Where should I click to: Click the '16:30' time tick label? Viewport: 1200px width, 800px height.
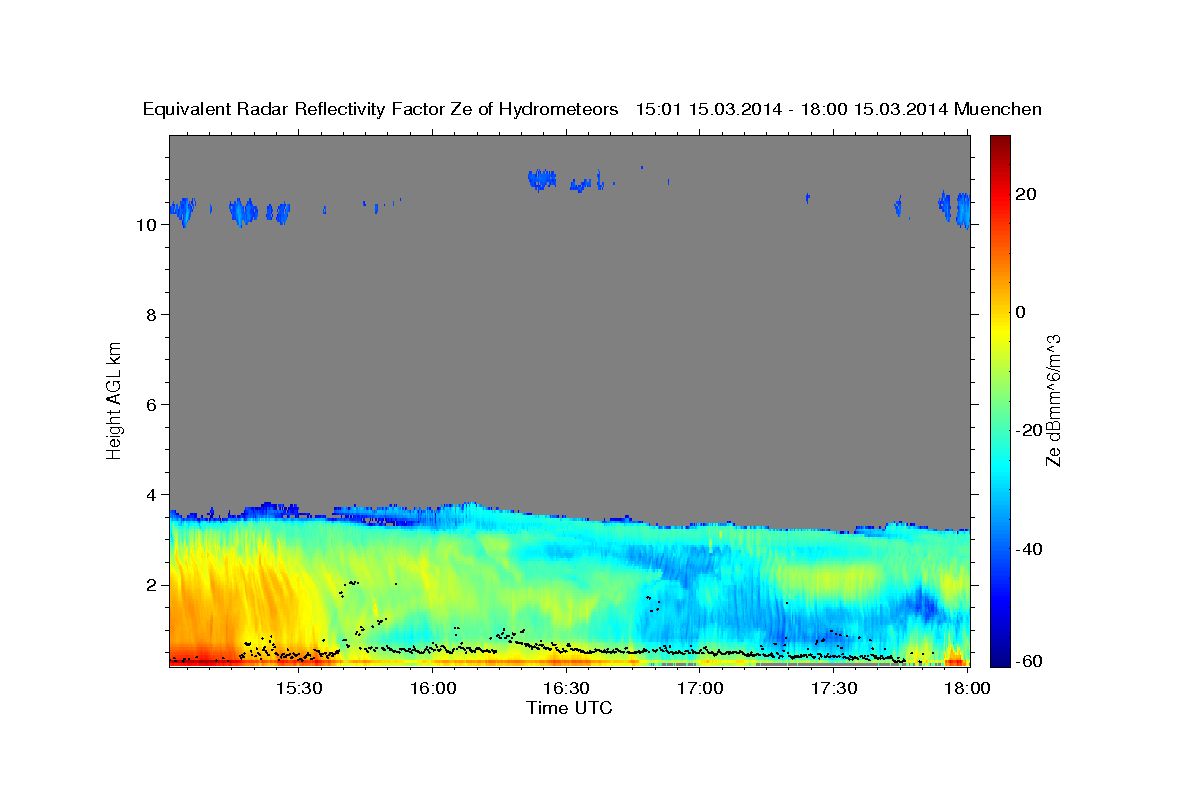pos(566,689)
